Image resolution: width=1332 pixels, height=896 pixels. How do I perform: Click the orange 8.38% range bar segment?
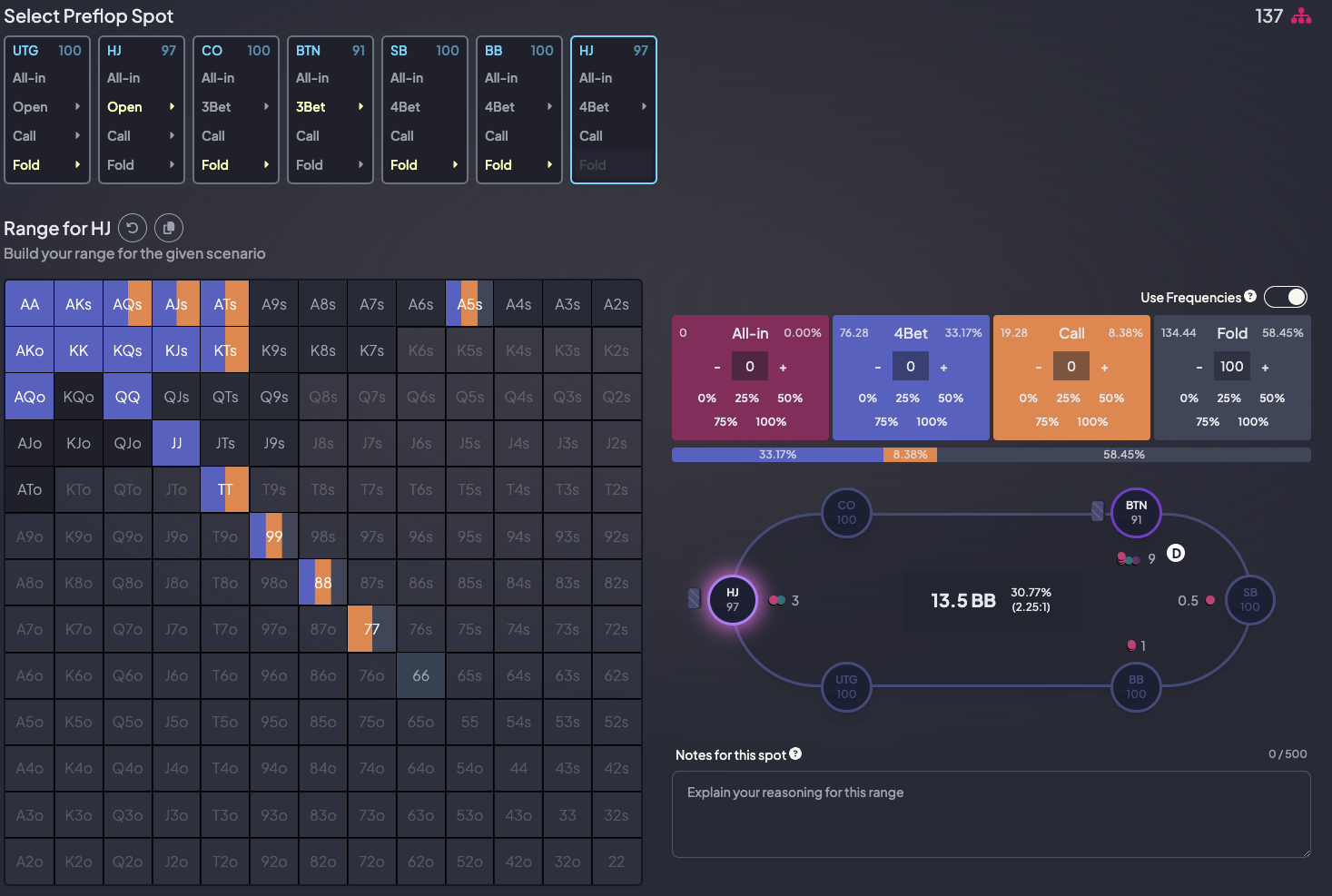pyautogui.click(x=910, y=455)
